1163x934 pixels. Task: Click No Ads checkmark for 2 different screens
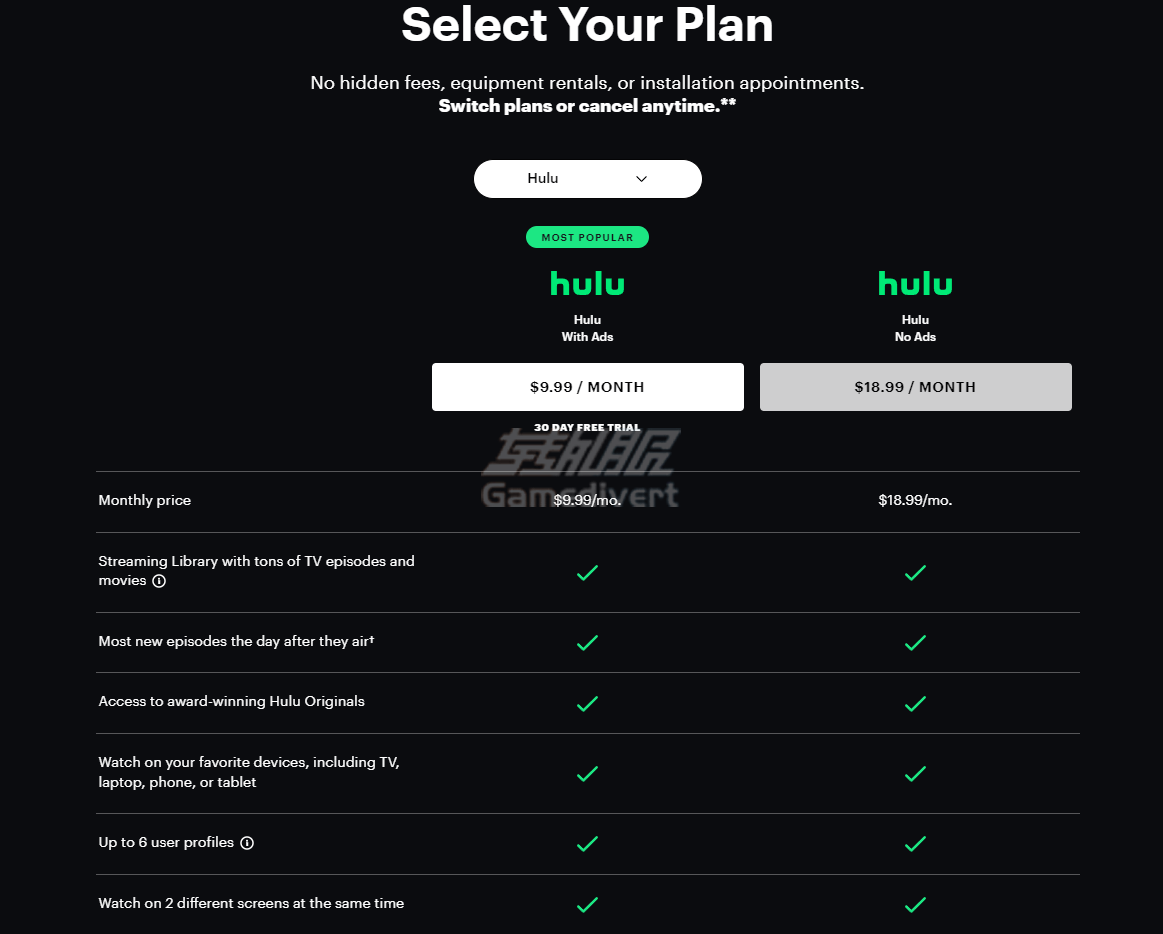(915, 904)
